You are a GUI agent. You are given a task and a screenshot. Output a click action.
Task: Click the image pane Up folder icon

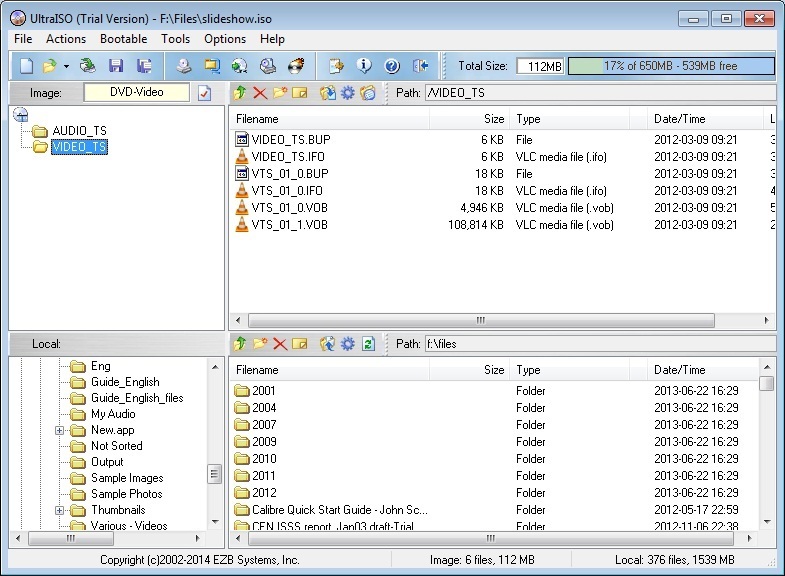point(240,93)
